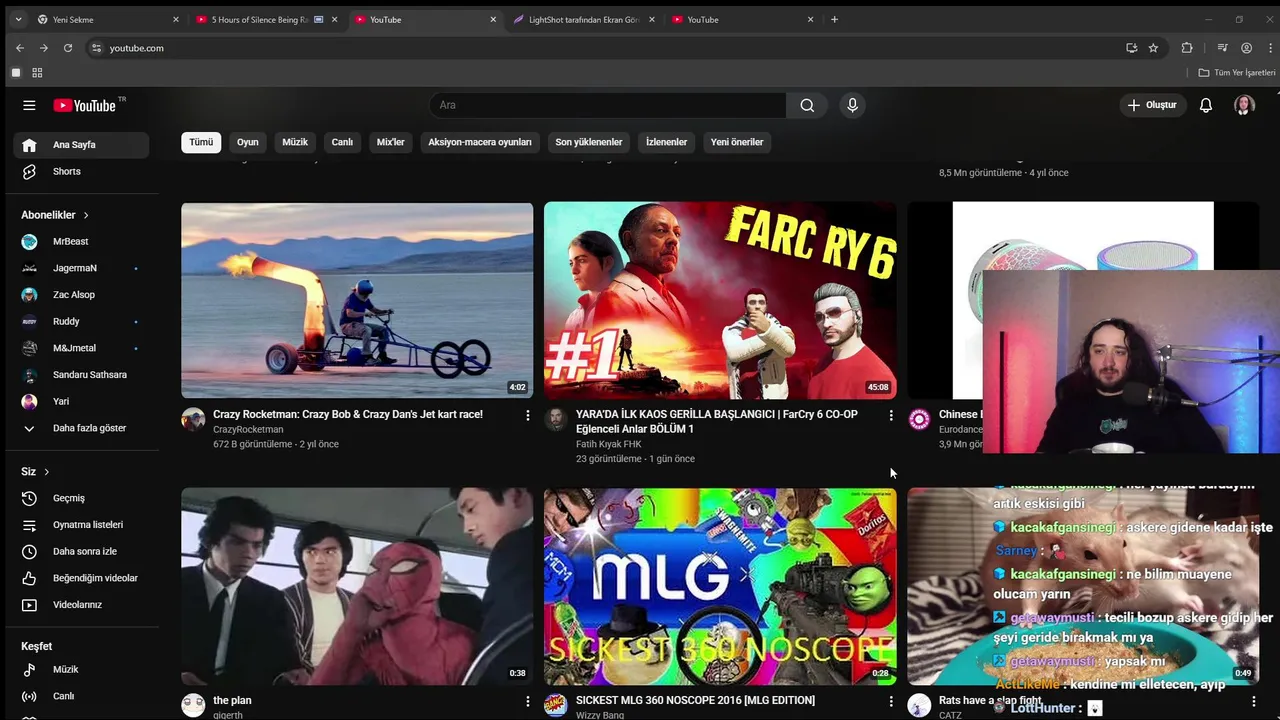Select İzlenenler filter chip

click(666, 142)
